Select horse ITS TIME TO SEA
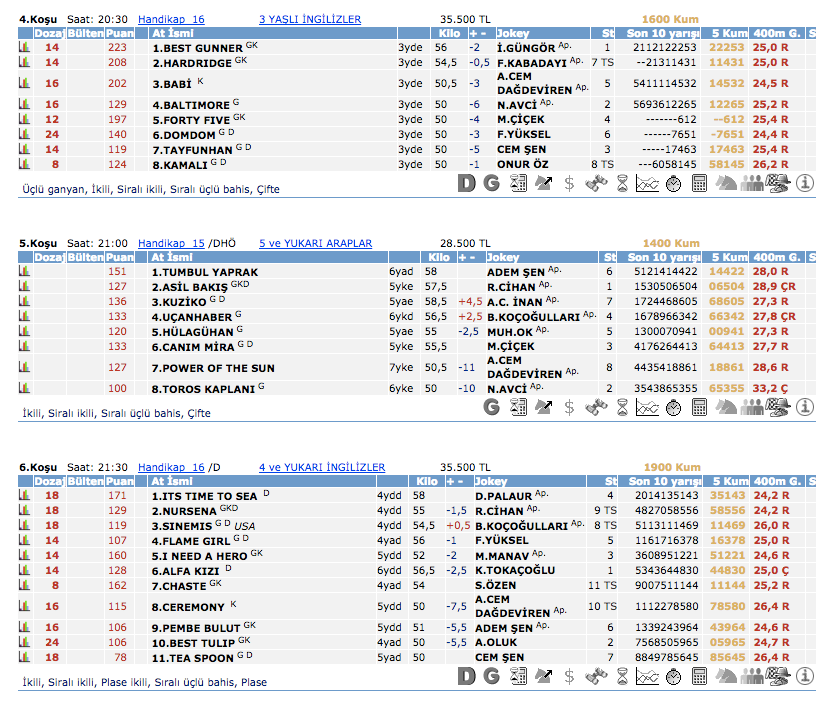 click(x=204, y=496)
